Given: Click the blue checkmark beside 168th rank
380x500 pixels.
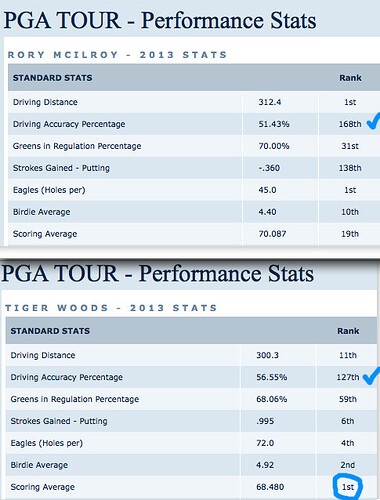Looking at the screenshot, I should tap(373, 121).
